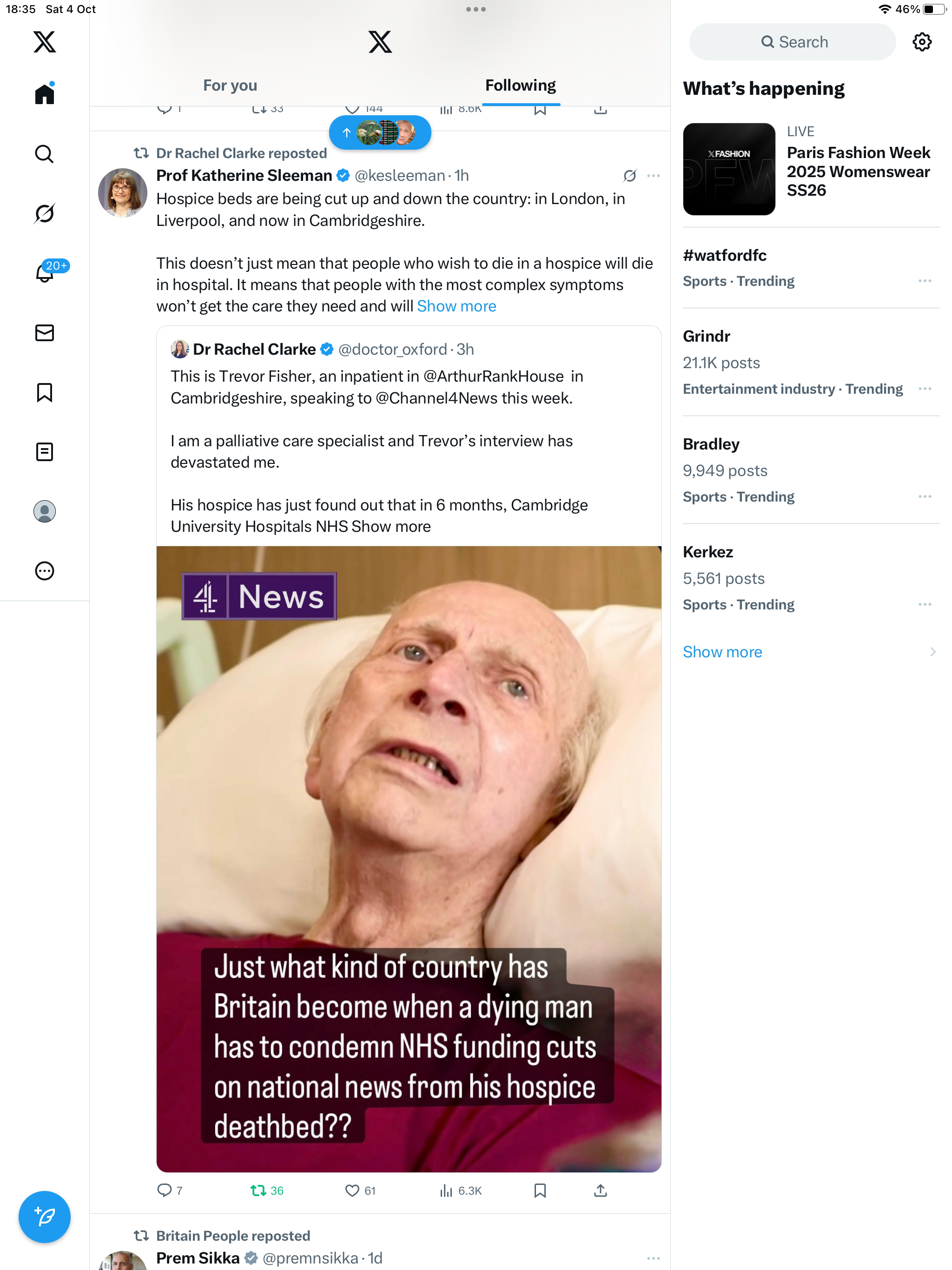Open more options for Grindr trend

[925, 389]
